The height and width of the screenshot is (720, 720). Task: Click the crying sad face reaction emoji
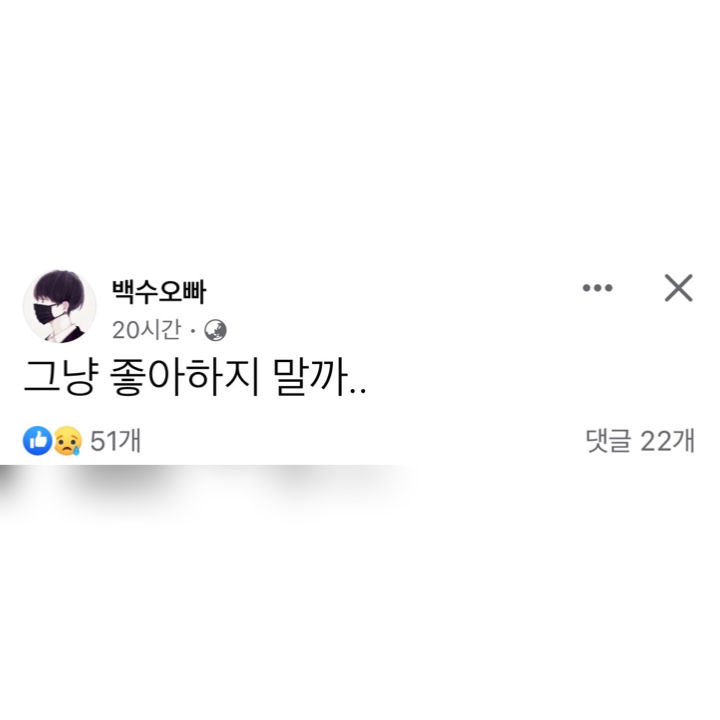point(68,441)
